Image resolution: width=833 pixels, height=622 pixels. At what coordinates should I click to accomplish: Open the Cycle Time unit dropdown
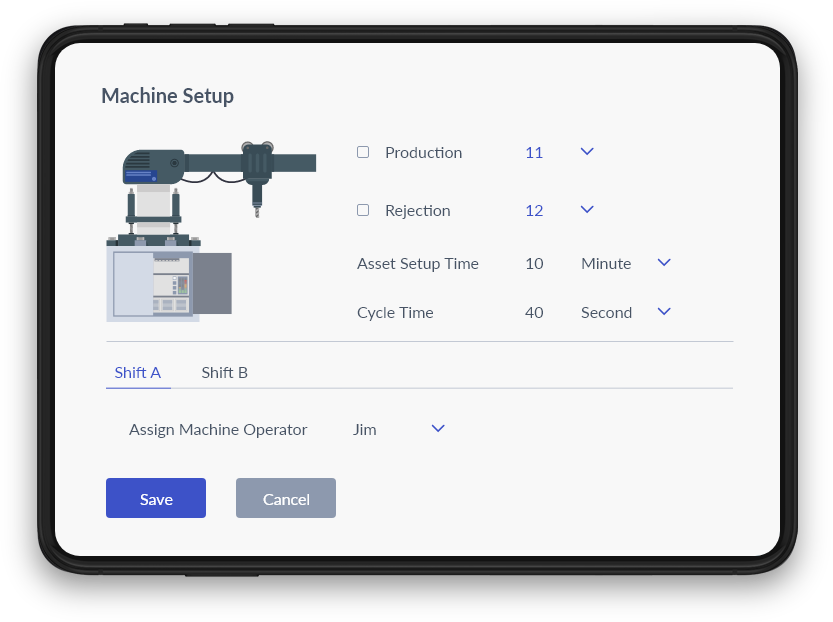[664, 312]
